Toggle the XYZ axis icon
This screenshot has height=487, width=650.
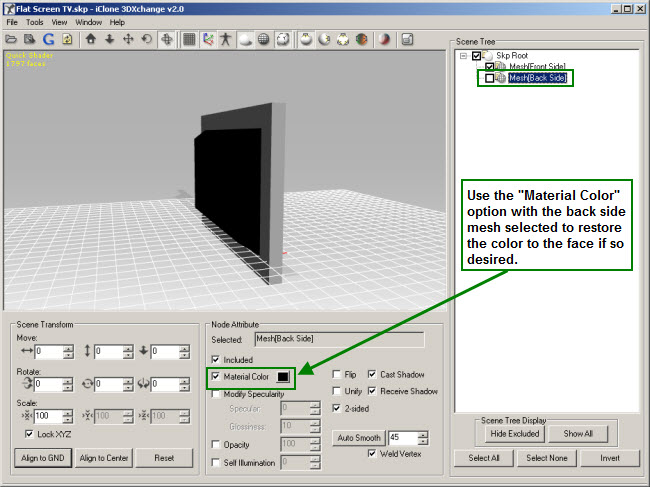coord(208,40)
